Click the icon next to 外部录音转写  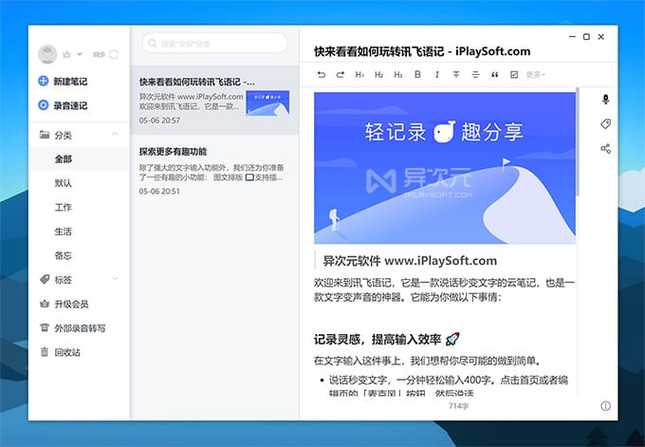[44, 328]
